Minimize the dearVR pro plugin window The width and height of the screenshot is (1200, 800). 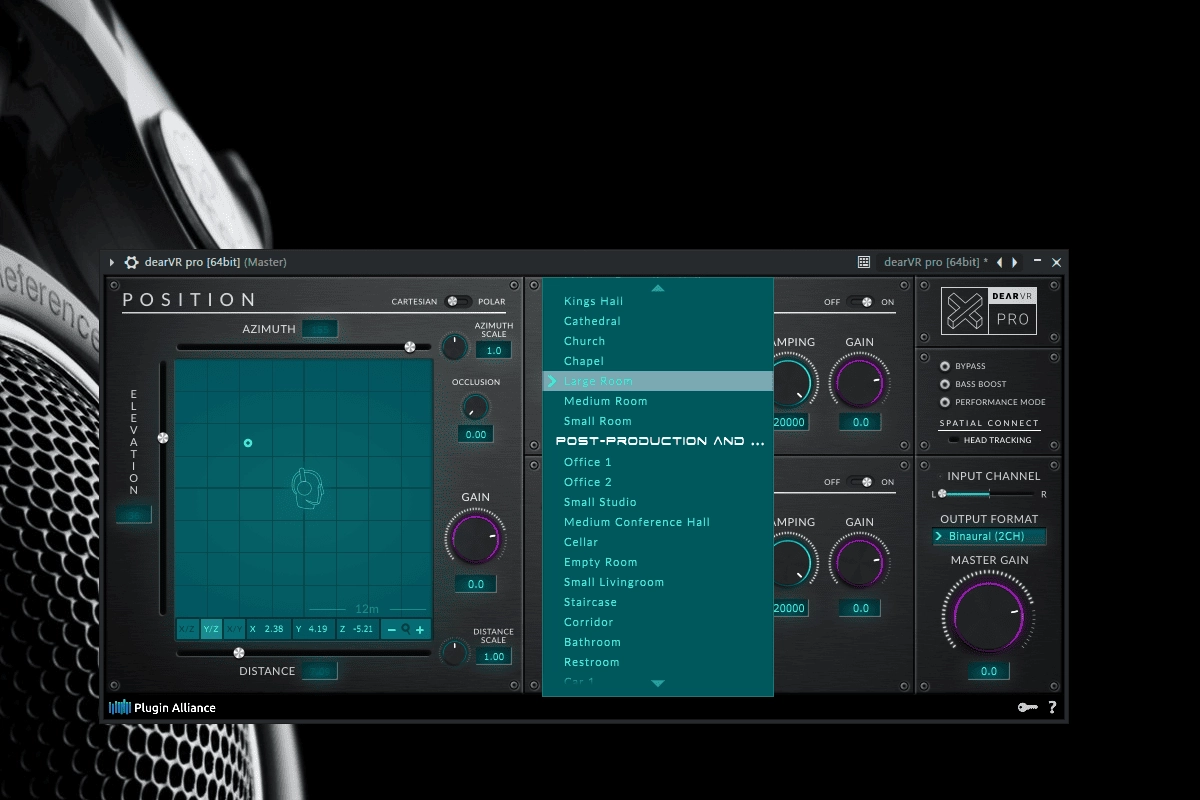(x=1038, y=262)
